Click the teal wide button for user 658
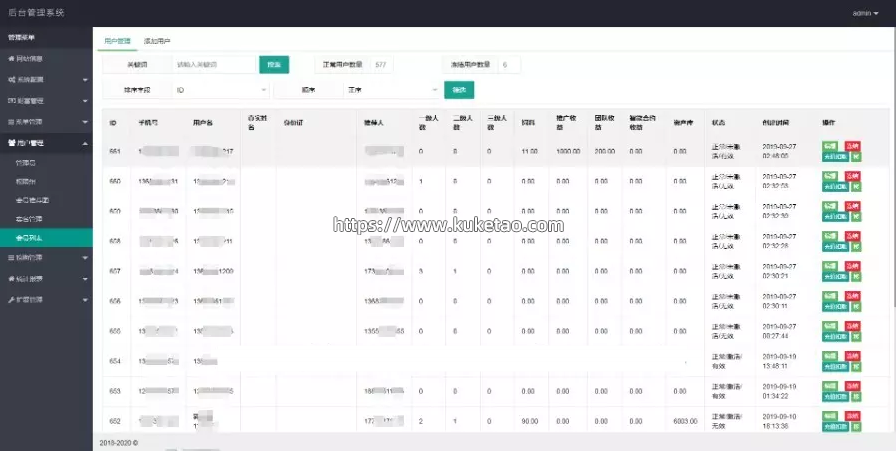 click(835, 247)
